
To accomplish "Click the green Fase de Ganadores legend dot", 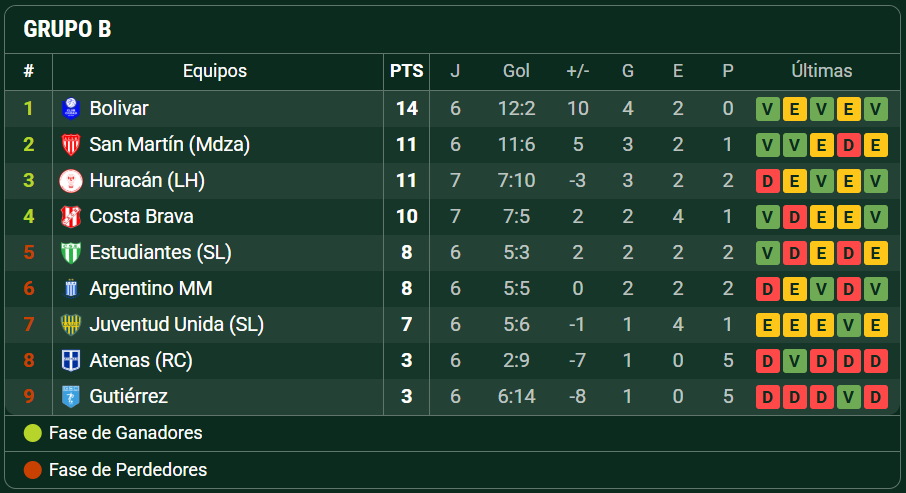I will (x=33, y=433).
